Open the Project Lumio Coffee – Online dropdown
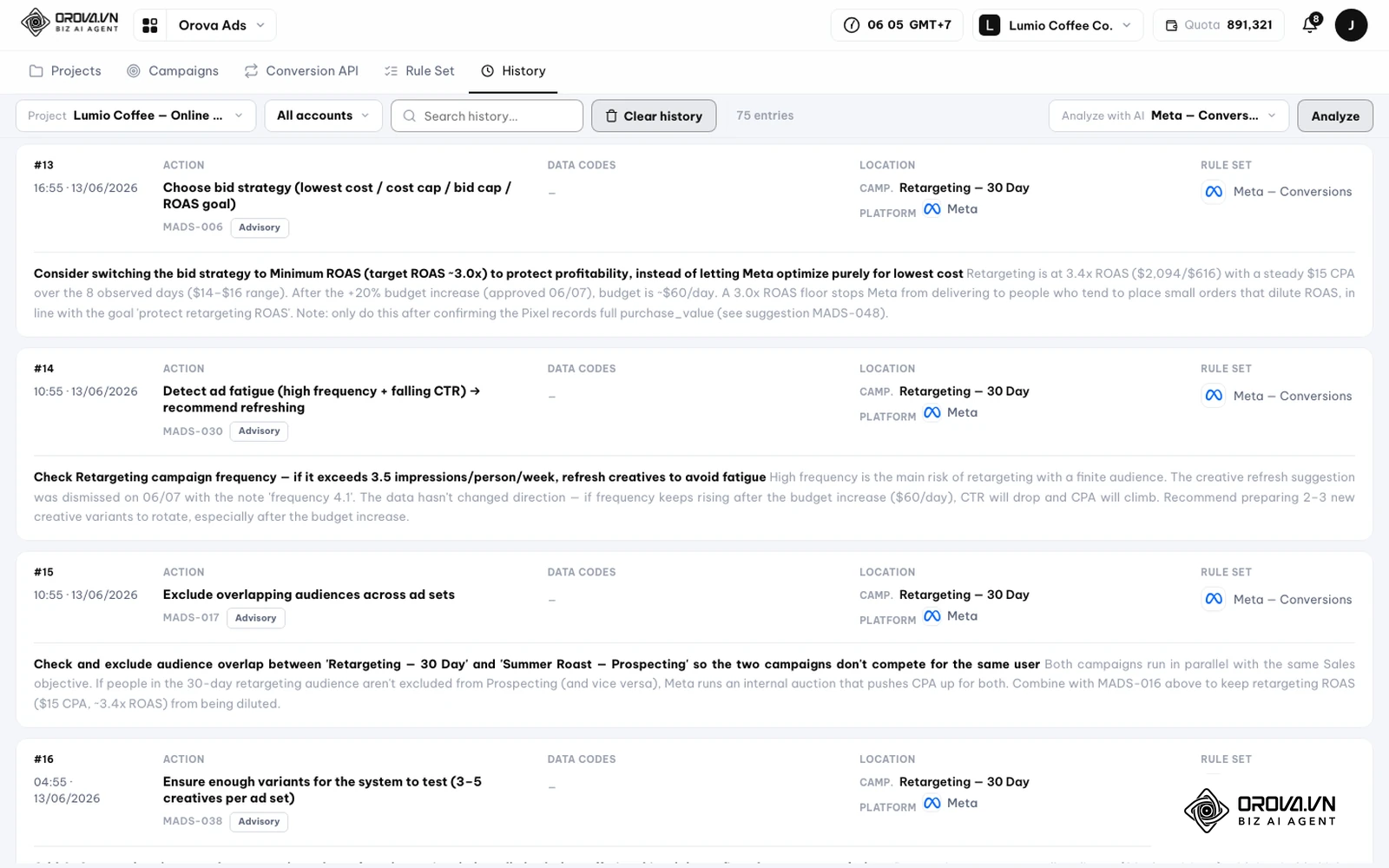This screenshot has width=1389, height=868. 135,115
